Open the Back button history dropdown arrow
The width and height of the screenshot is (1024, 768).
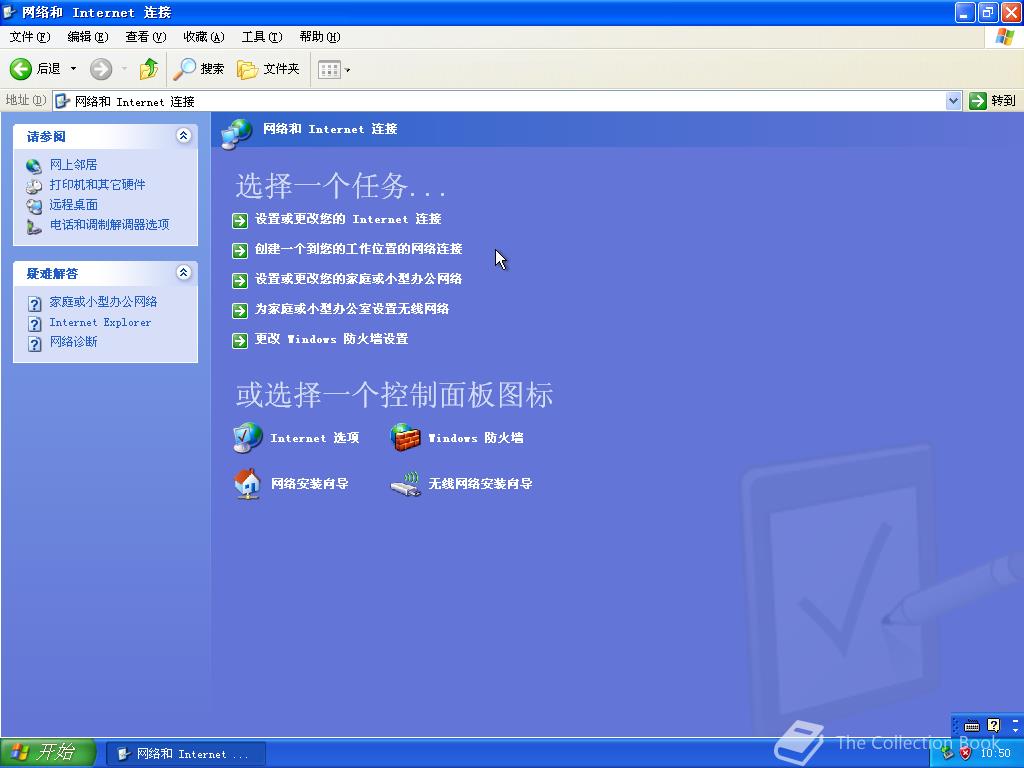pyautogui.click(x=73, y=69)
